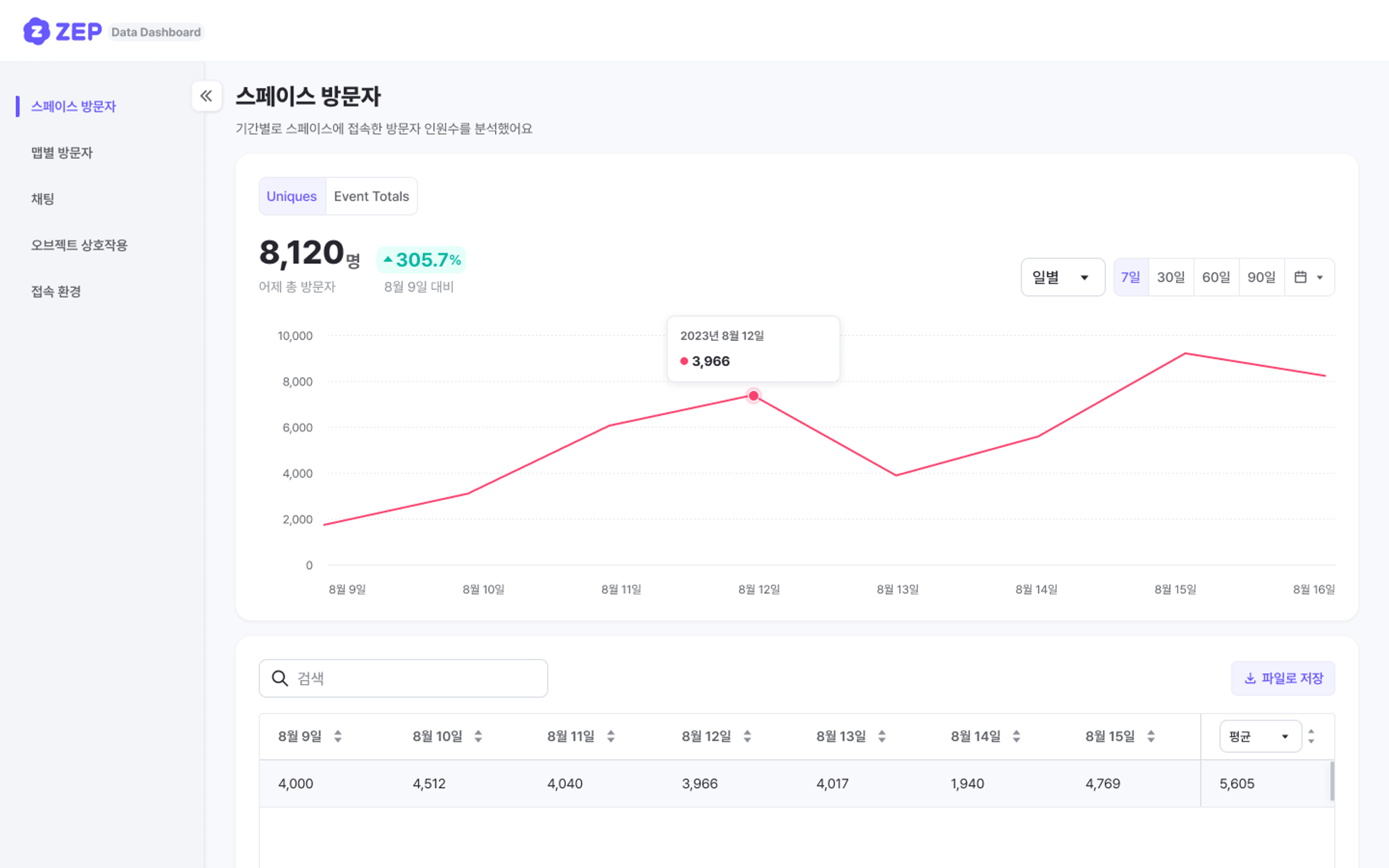Switch range to 90일
The image size is (1389, 868).
tap(1261, 277)
